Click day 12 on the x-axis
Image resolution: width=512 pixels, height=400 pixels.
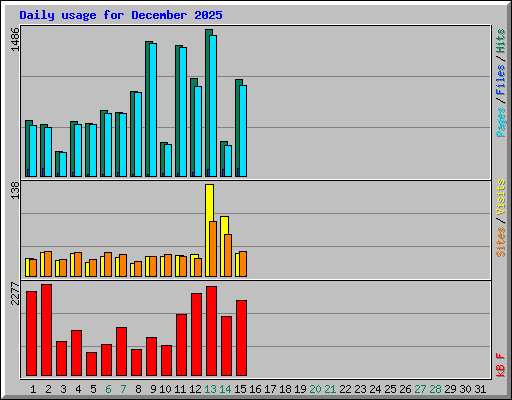(x=195, y=389)
